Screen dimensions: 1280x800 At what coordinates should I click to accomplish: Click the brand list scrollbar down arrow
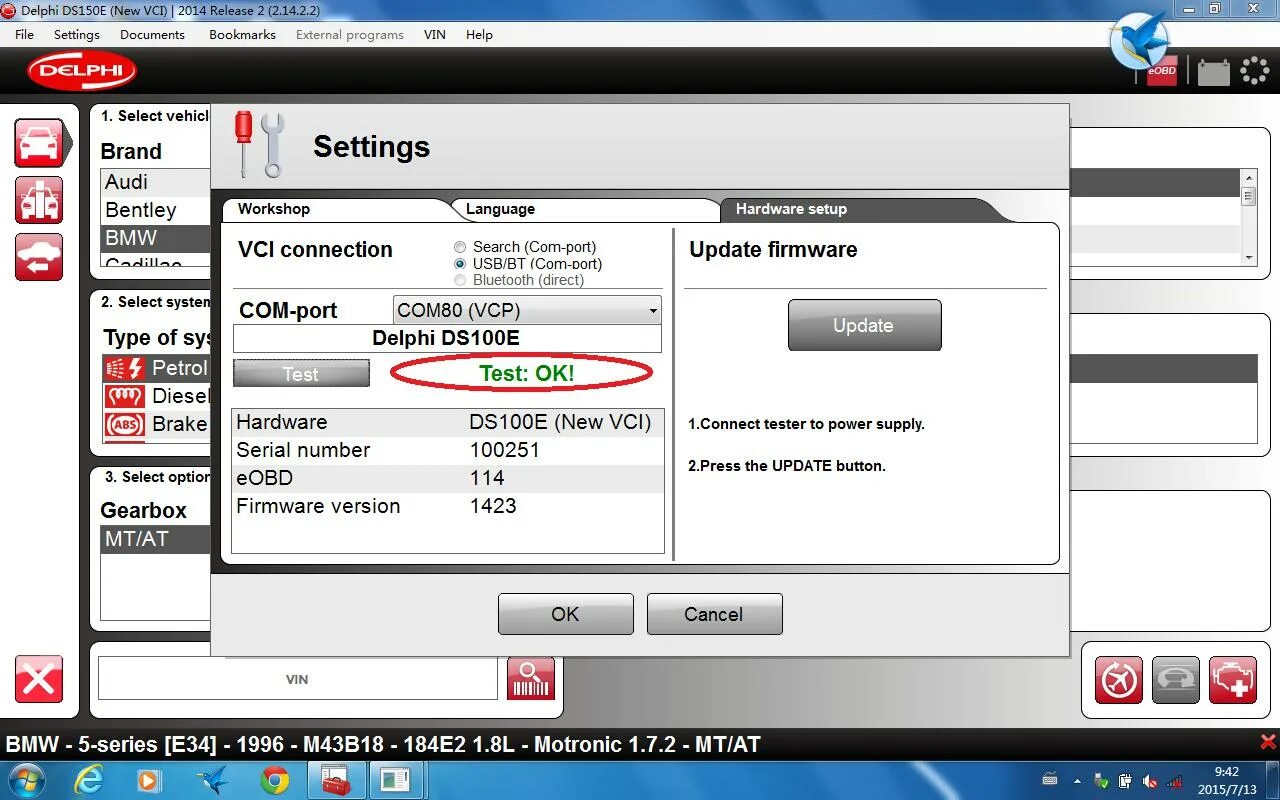1248,257
